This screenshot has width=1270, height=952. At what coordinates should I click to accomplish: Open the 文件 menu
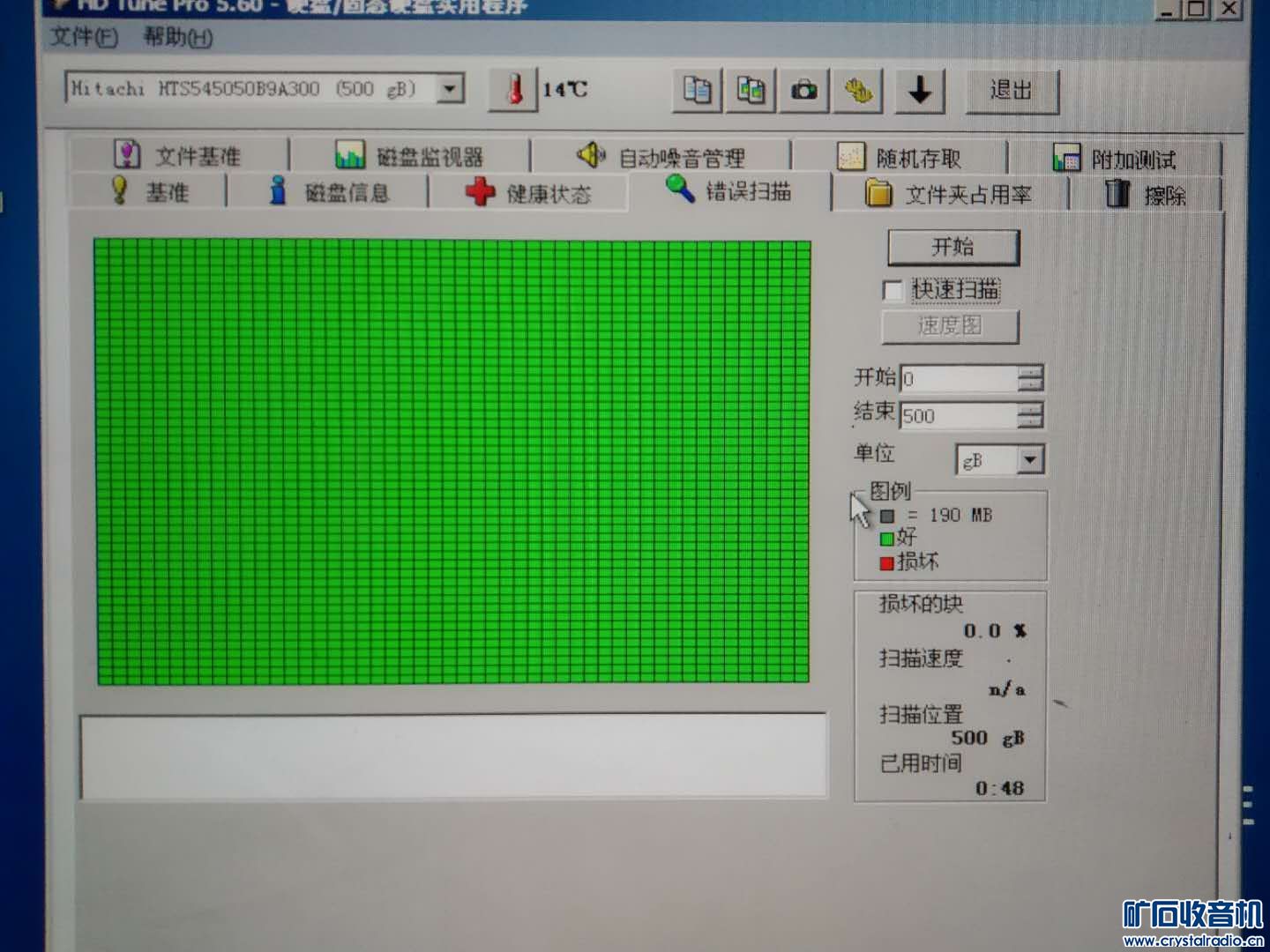click(84, 37)
